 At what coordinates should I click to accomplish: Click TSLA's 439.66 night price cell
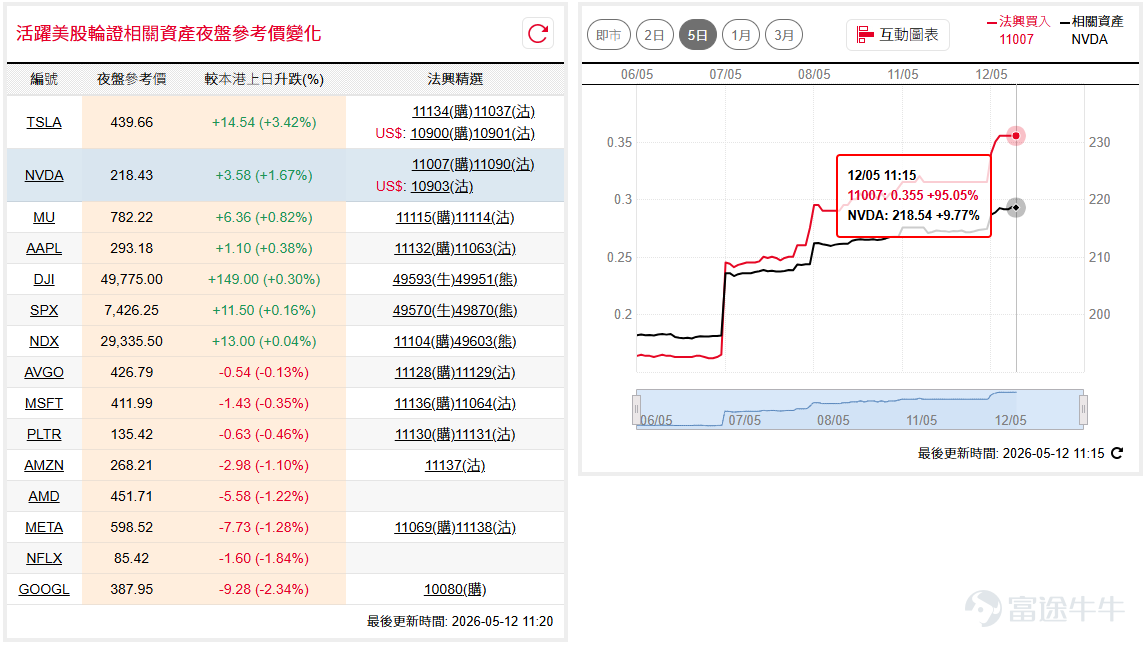tap(131, 122)
